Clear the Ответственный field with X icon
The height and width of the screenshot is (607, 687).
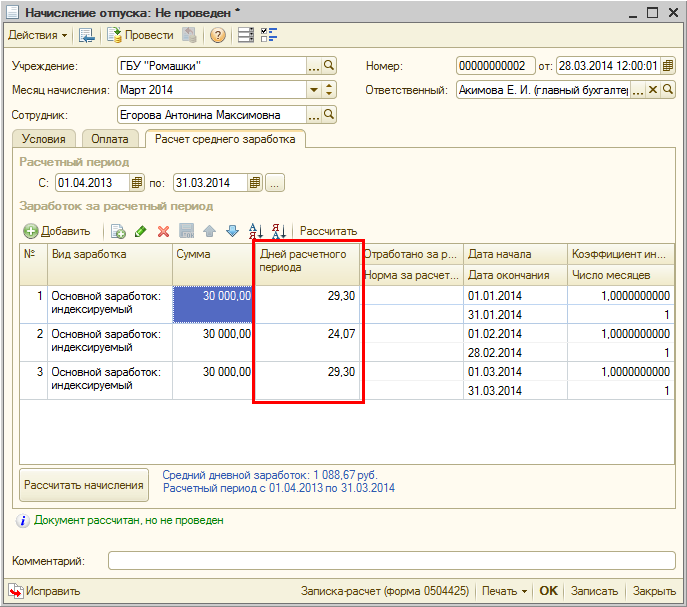653,90
